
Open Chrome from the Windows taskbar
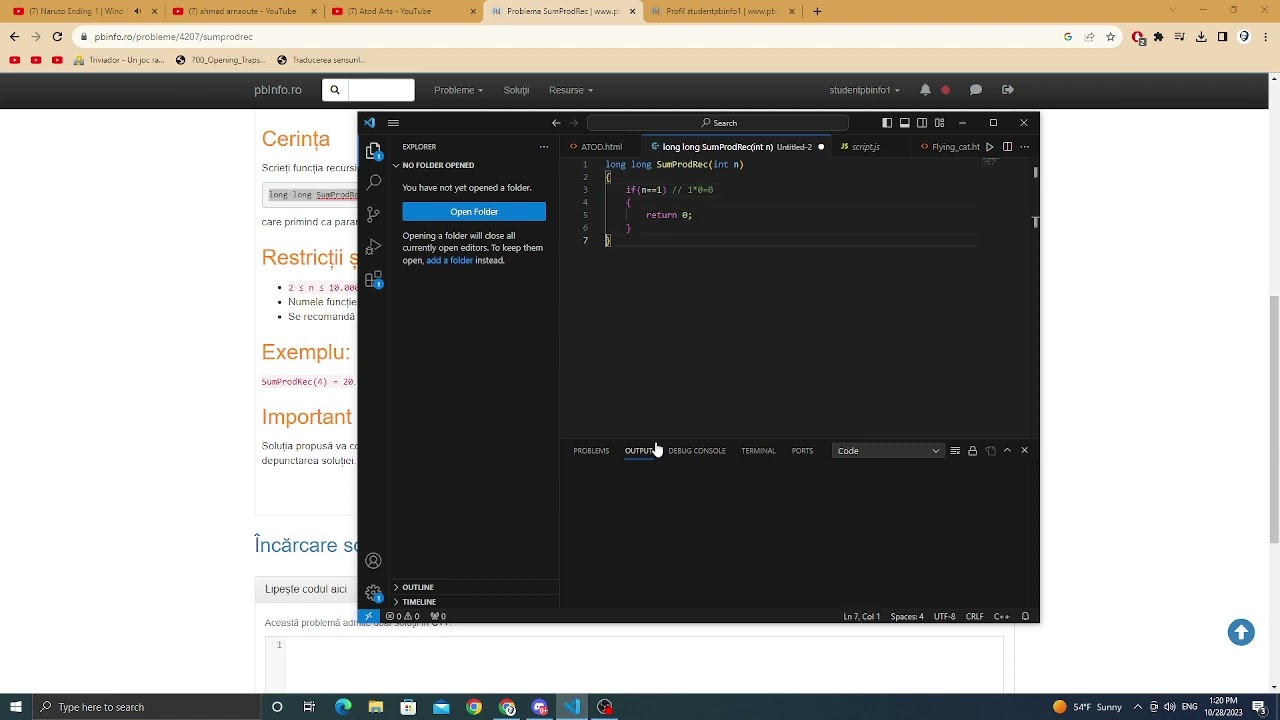tap(474, 707)
